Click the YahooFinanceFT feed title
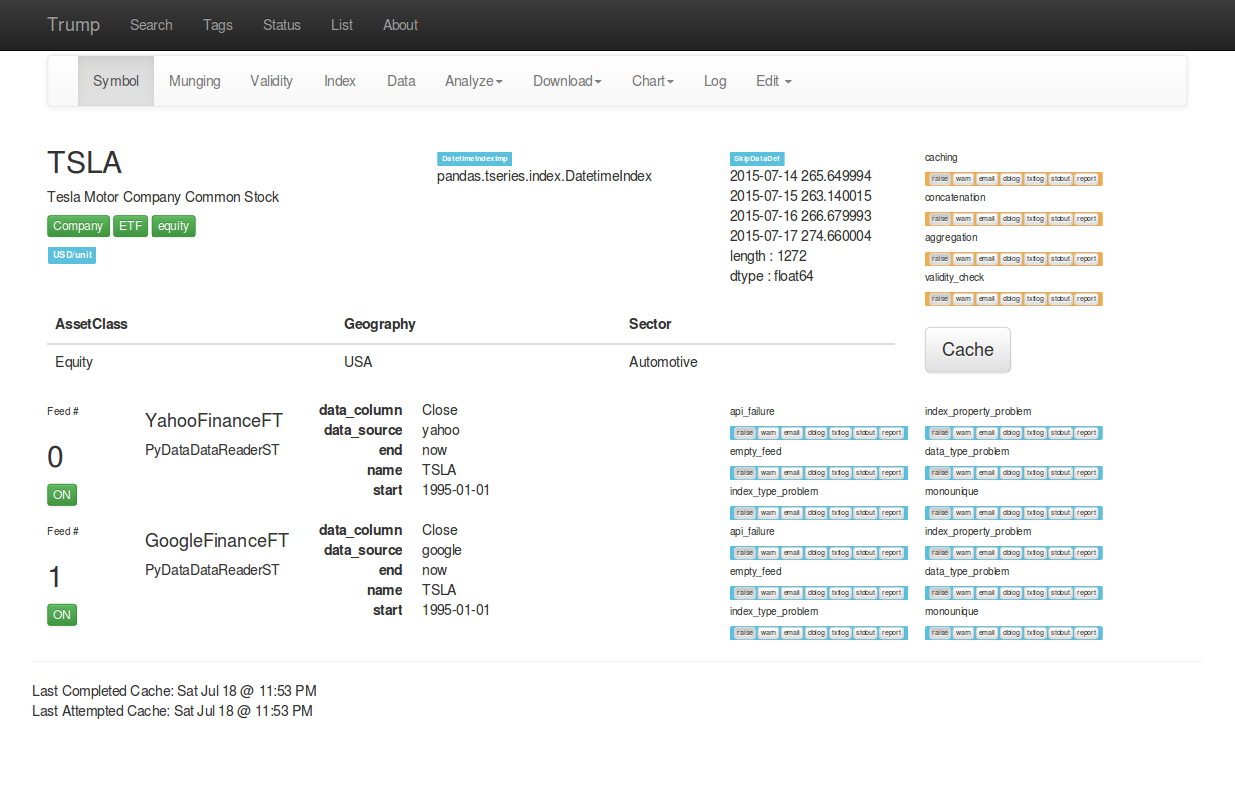Viewport: 1235px width, 790px height. click(x=214, y=421)
